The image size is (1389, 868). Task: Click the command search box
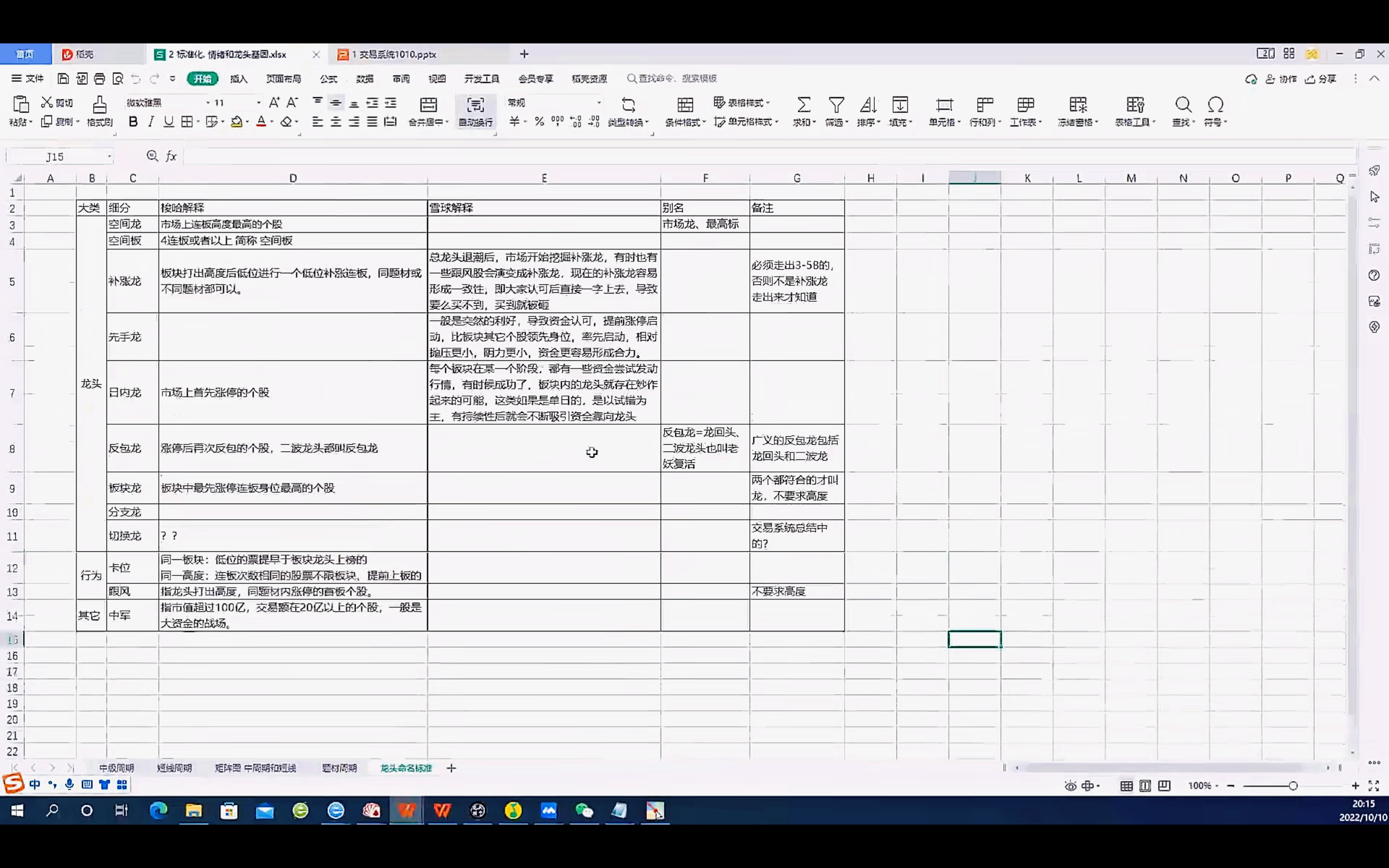[x=672, y=79]
